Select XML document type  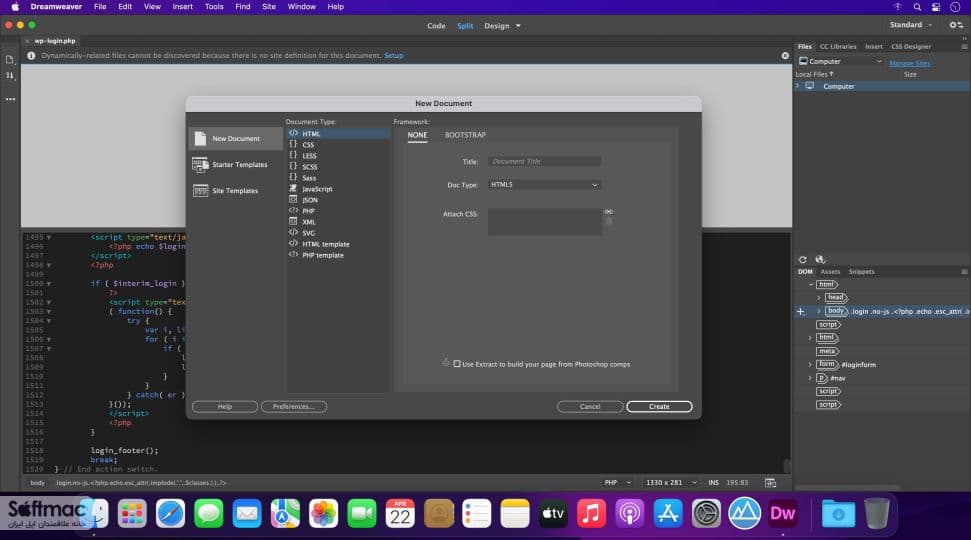pos(337,222)
